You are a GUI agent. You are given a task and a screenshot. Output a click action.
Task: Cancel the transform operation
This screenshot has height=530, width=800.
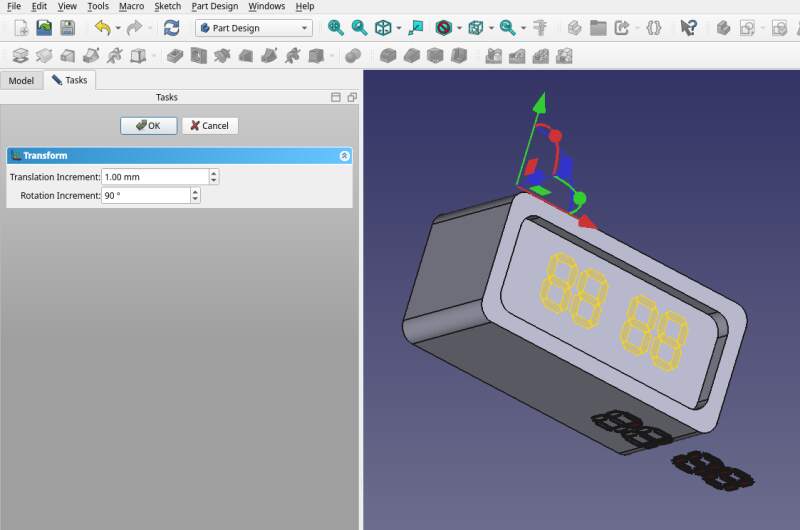(x=210, y=125)
